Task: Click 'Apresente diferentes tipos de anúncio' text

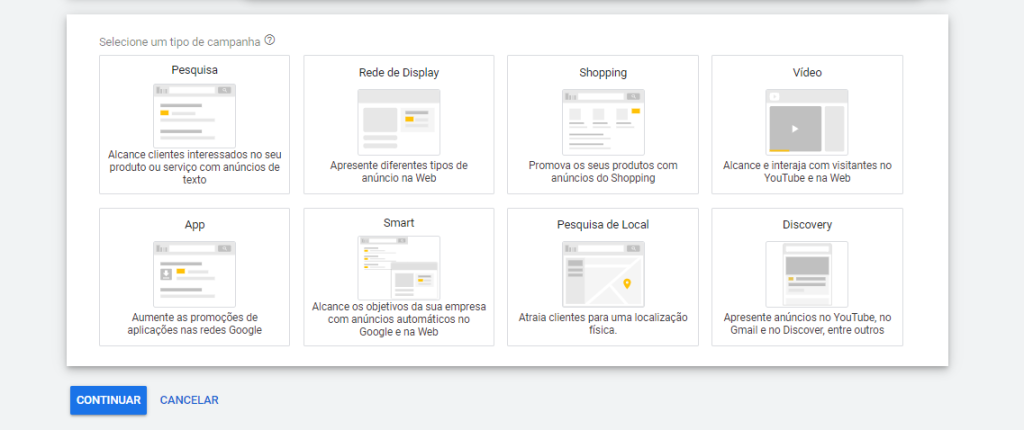Action: coord(398,171)
